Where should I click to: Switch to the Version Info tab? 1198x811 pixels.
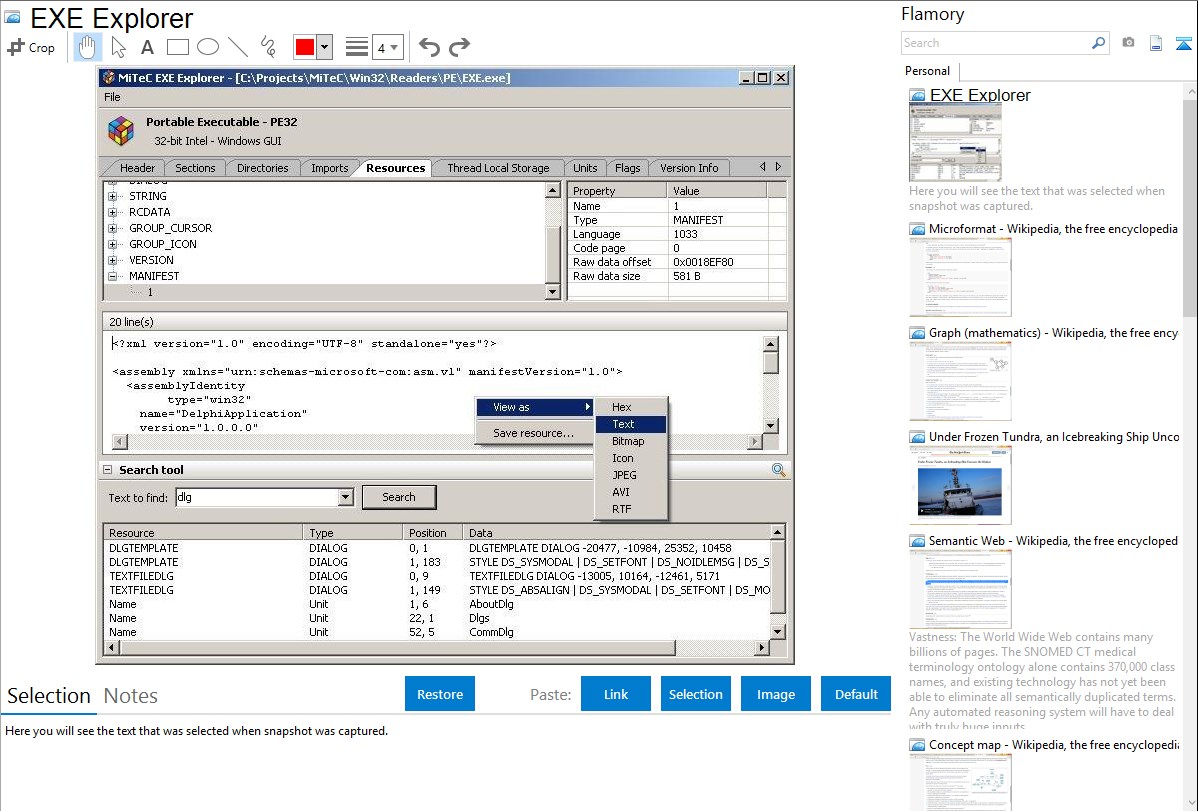[x=689, y=168]
